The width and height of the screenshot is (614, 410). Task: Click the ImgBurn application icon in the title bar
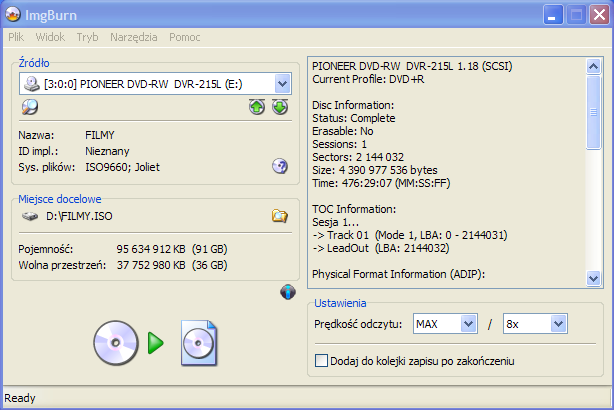coord(13,14)
